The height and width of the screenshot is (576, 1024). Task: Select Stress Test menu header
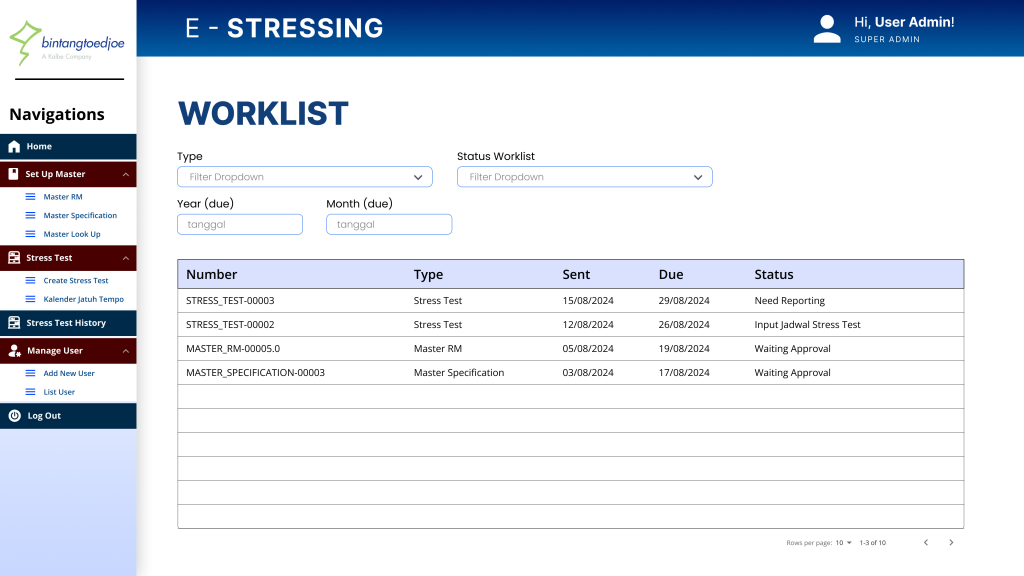(68, 258)
